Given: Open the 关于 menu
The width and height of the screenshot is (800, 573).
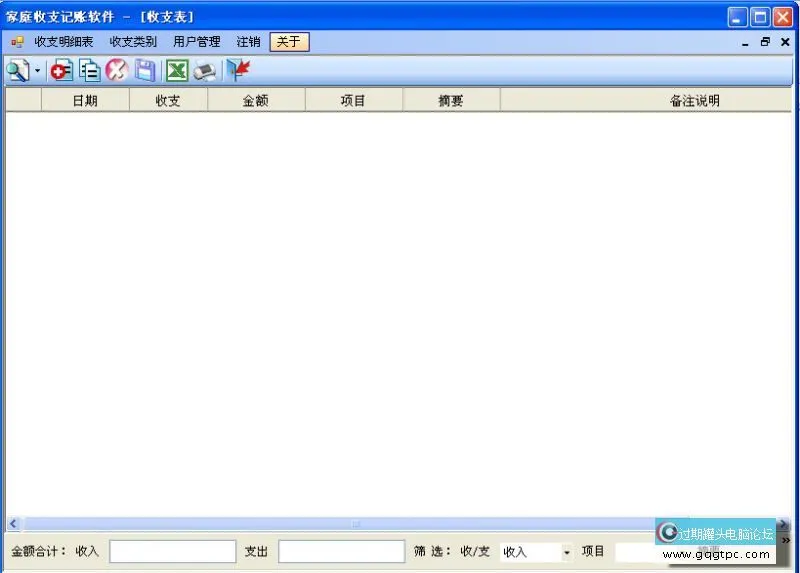Looking at the screenshot, I should [289, 42].
